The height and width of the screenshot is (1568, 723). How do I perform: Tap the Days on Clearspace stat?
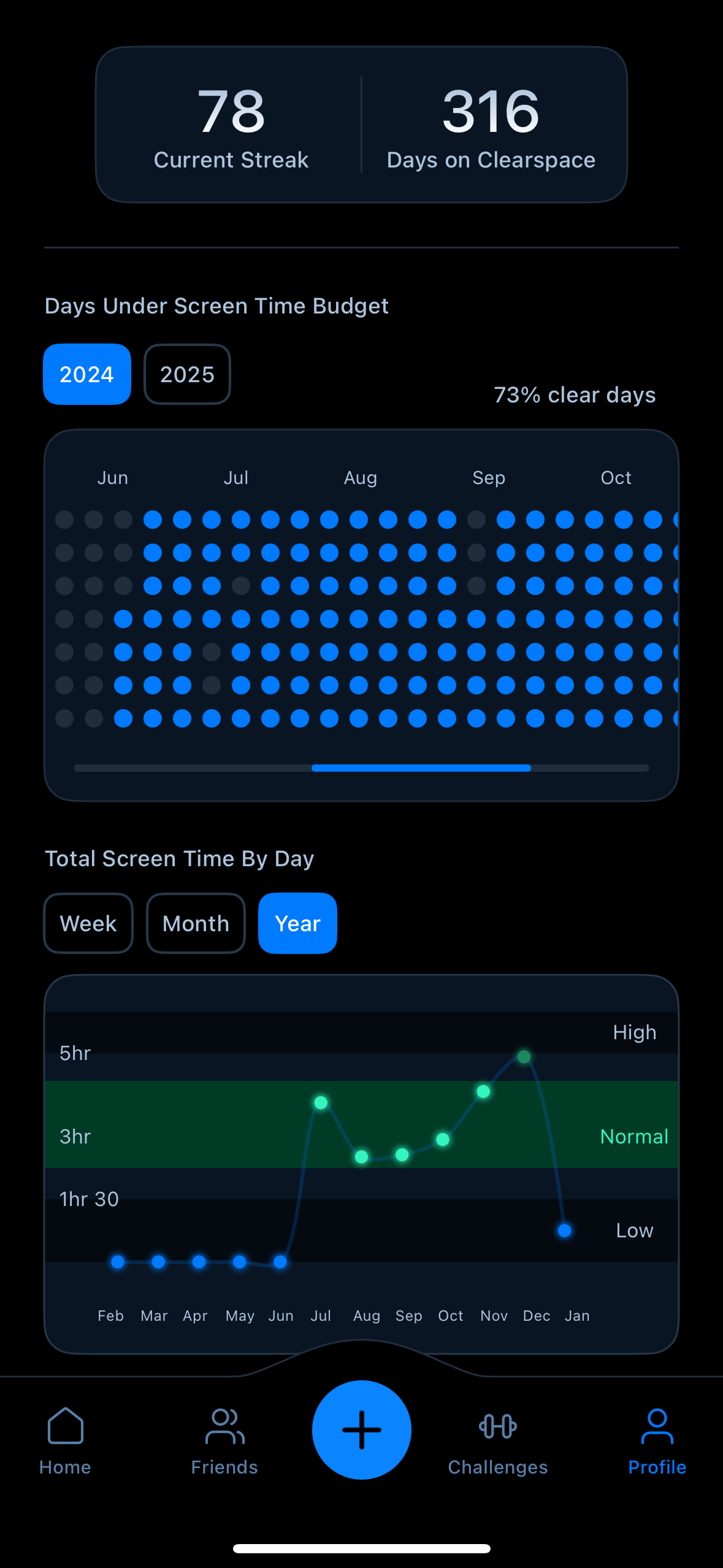(491, 126)
